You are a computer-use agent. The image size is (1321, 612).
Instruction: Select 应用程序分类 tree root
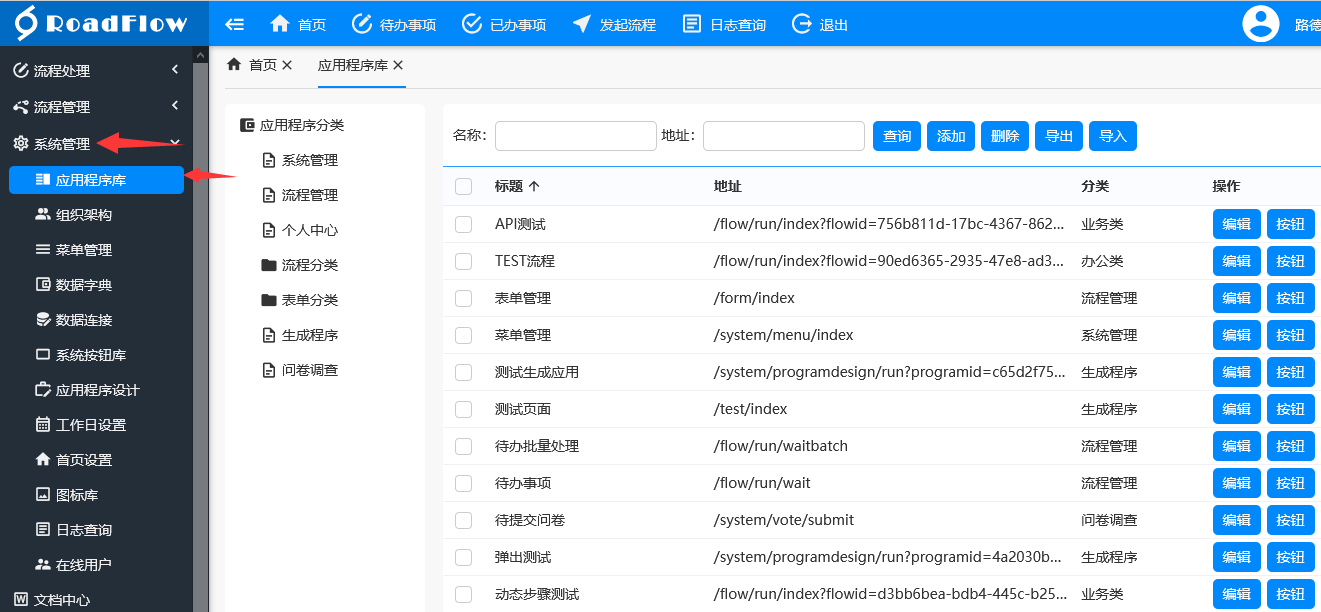[292, 125]
